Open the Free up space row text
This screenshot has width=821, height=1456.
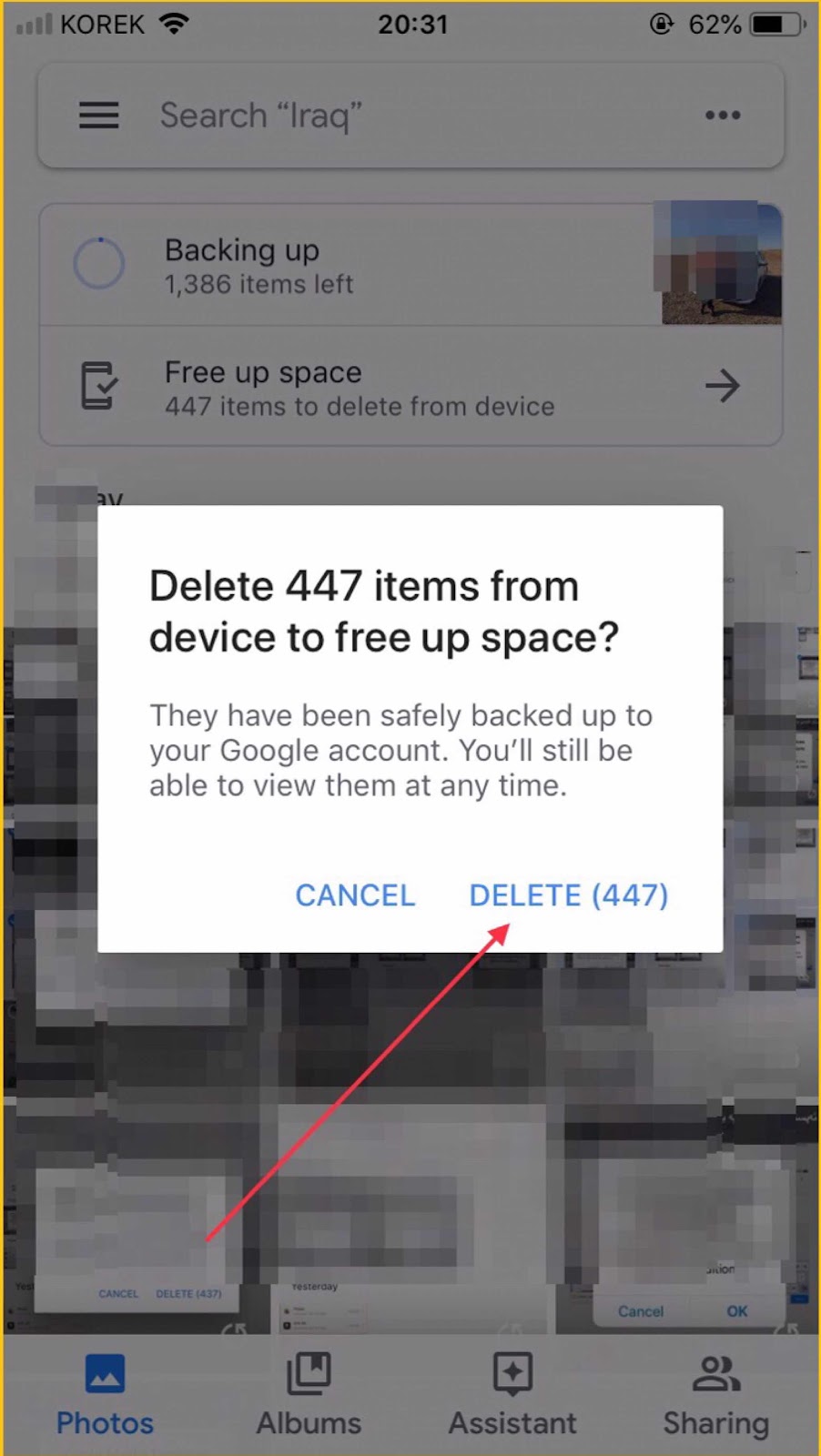point(360,389)
